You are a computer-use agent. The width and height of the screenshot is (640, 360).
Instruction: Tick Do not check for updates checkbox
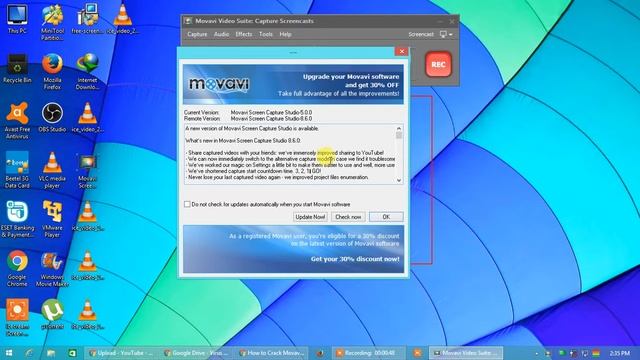pyautogui.click(x=187, y=204)
